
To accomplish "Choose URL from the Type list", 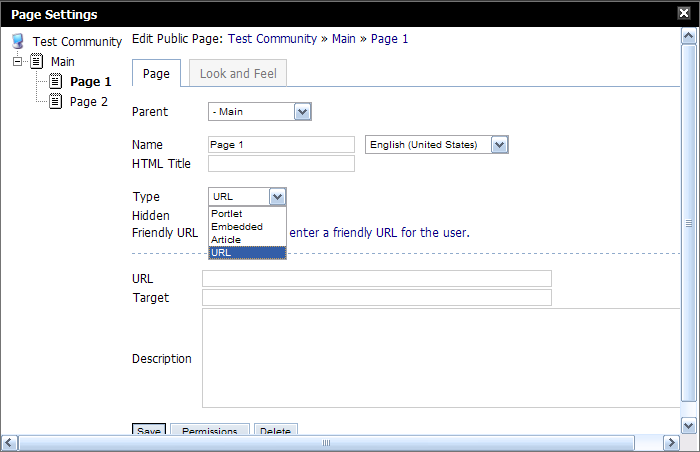I will (x=247, y=252).
